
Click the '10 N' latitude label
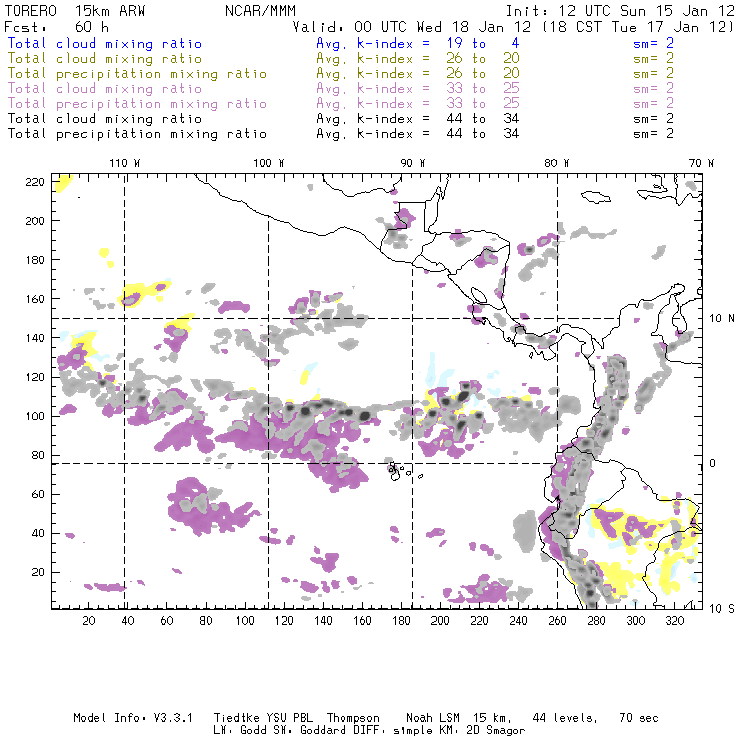point(722,319)
